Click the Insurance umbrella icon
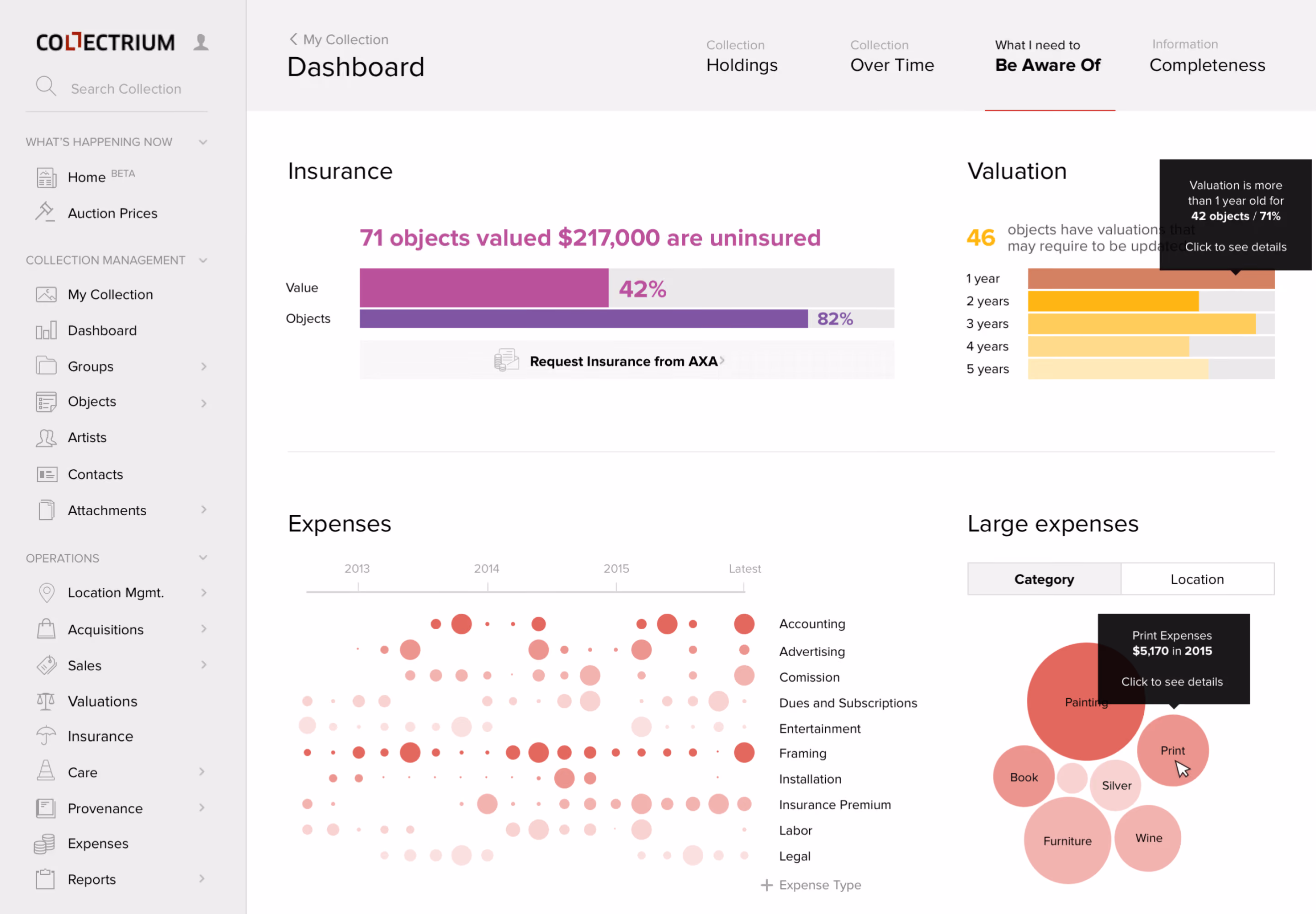1316x914 pixels. [46, 736]
